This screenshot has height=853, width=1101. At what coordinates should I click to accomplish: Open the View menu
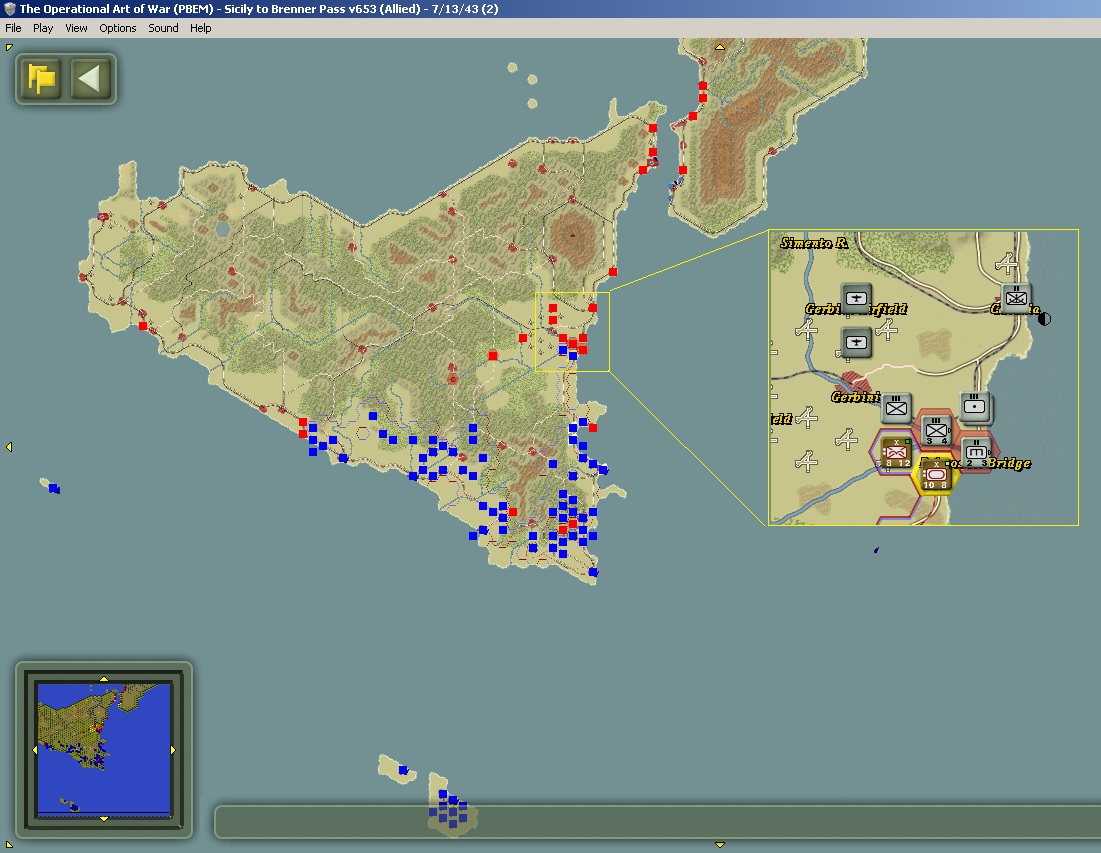coord(76,28)
